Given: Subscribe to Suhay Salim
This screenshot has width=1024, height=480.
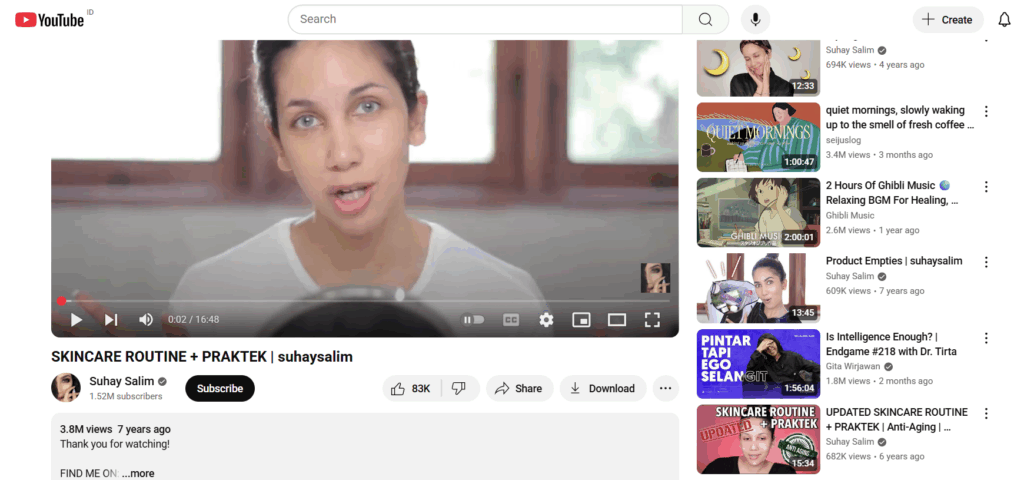Looking at the screenshot, I should click(219, 389).
